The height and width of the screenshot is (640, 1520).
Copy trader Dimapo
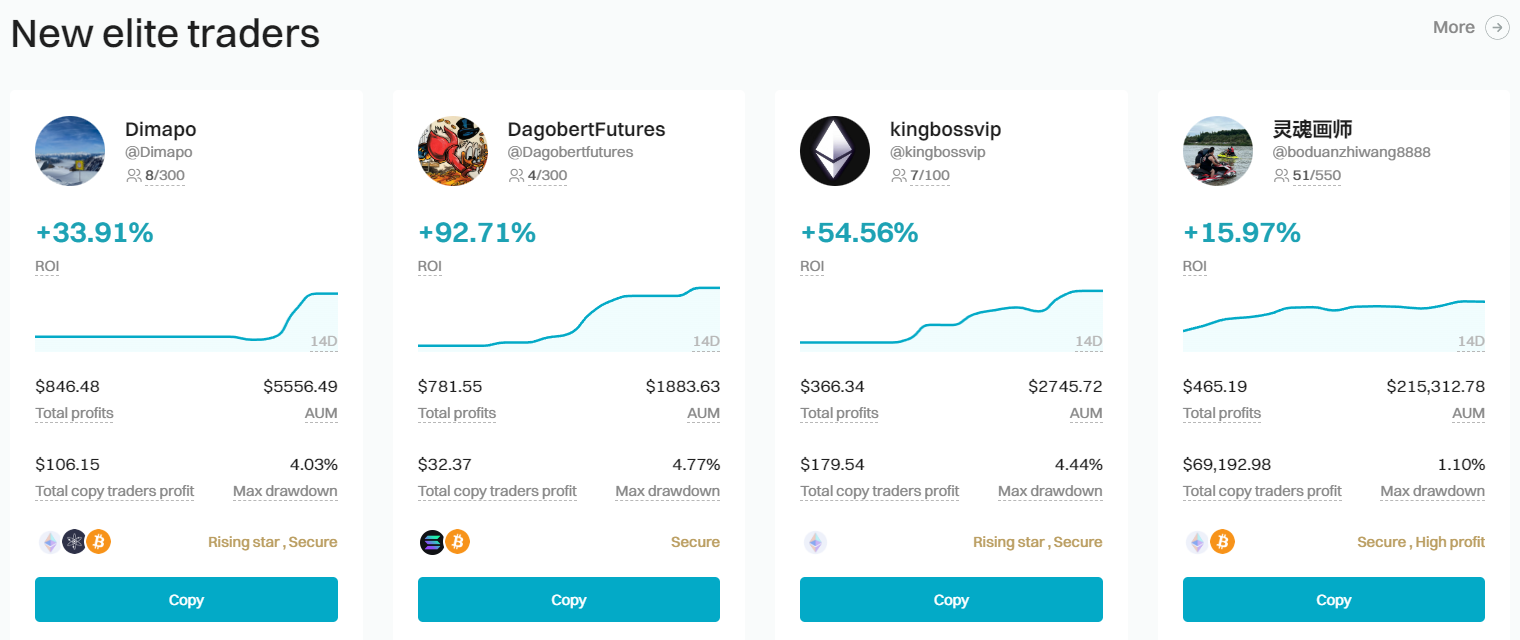click(186, 600)
